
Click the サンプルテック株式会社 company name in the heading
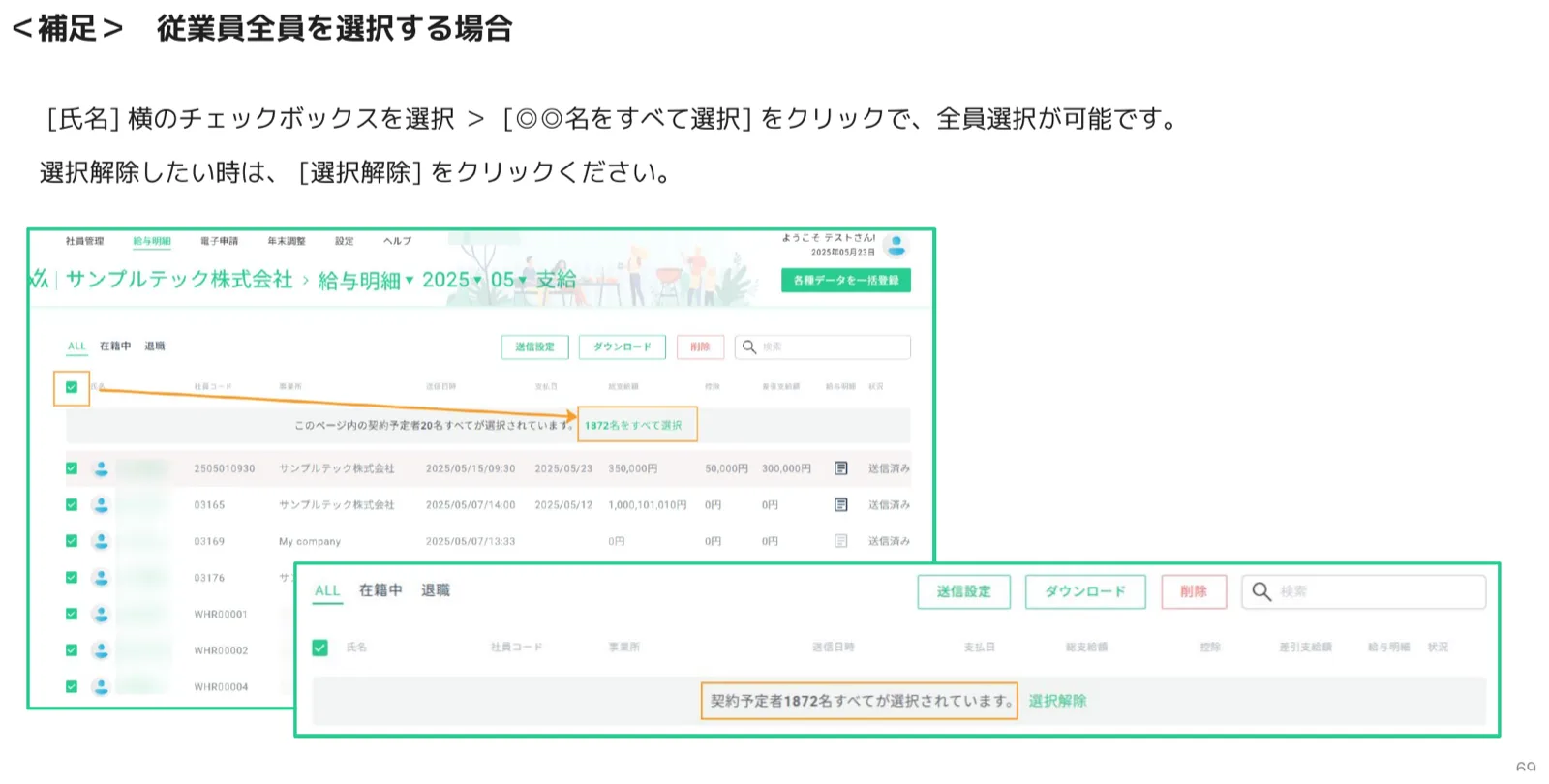pos(179,280)
